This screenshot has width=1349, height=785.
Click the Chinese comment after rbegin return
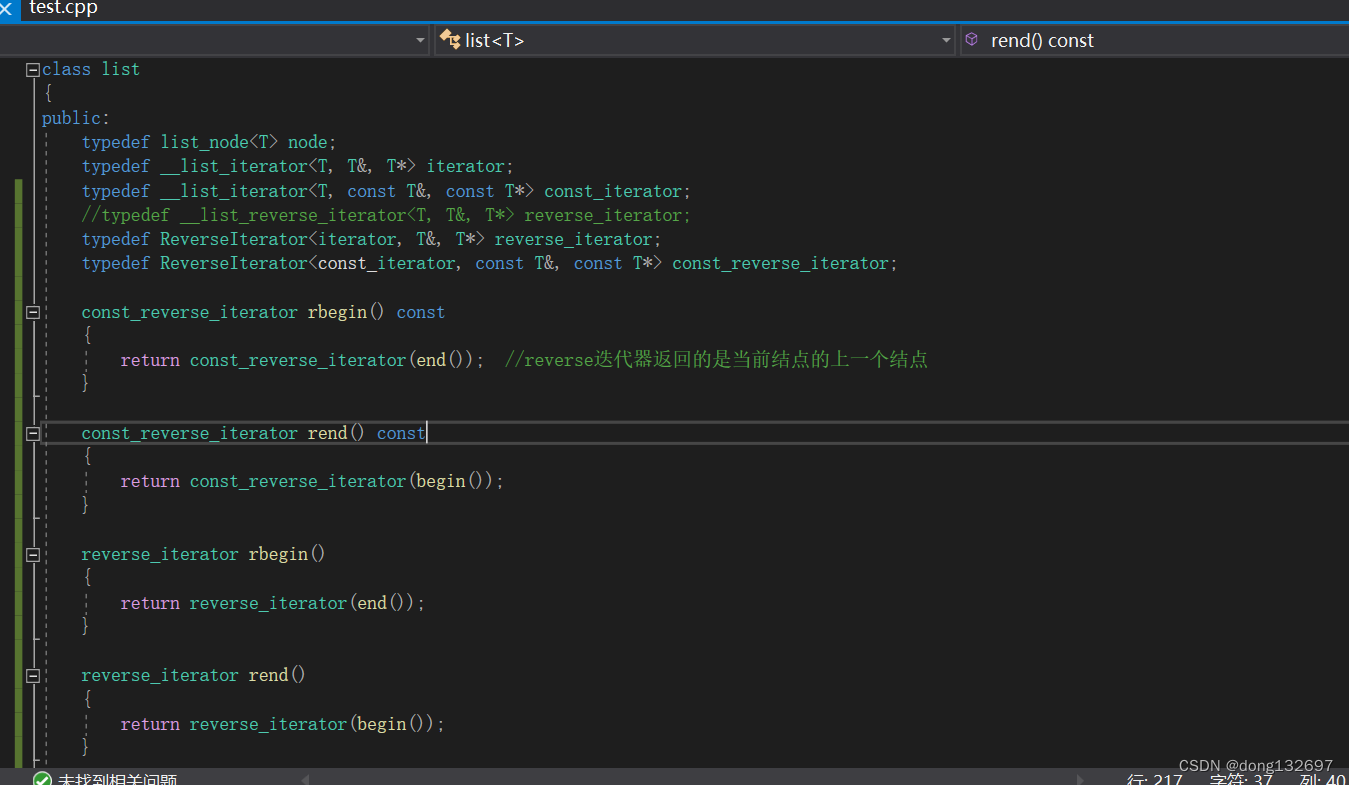pyautogui.click(x=716, y=360)
